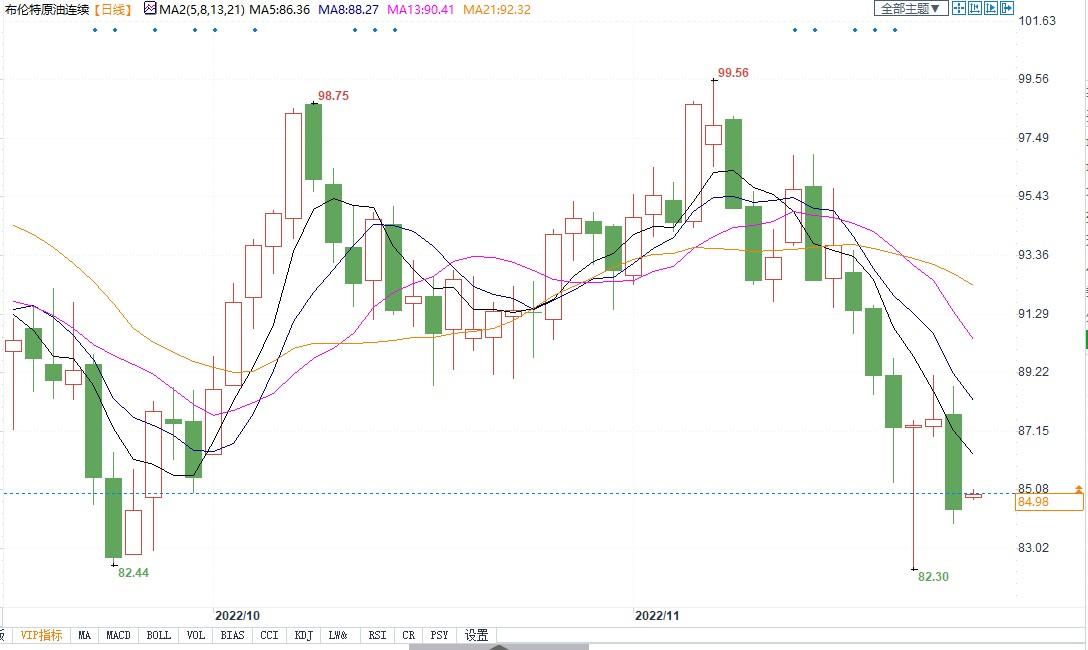Switch to the MACD indicator tab
Screen dimensions: 1088x650
coord(119,635)
